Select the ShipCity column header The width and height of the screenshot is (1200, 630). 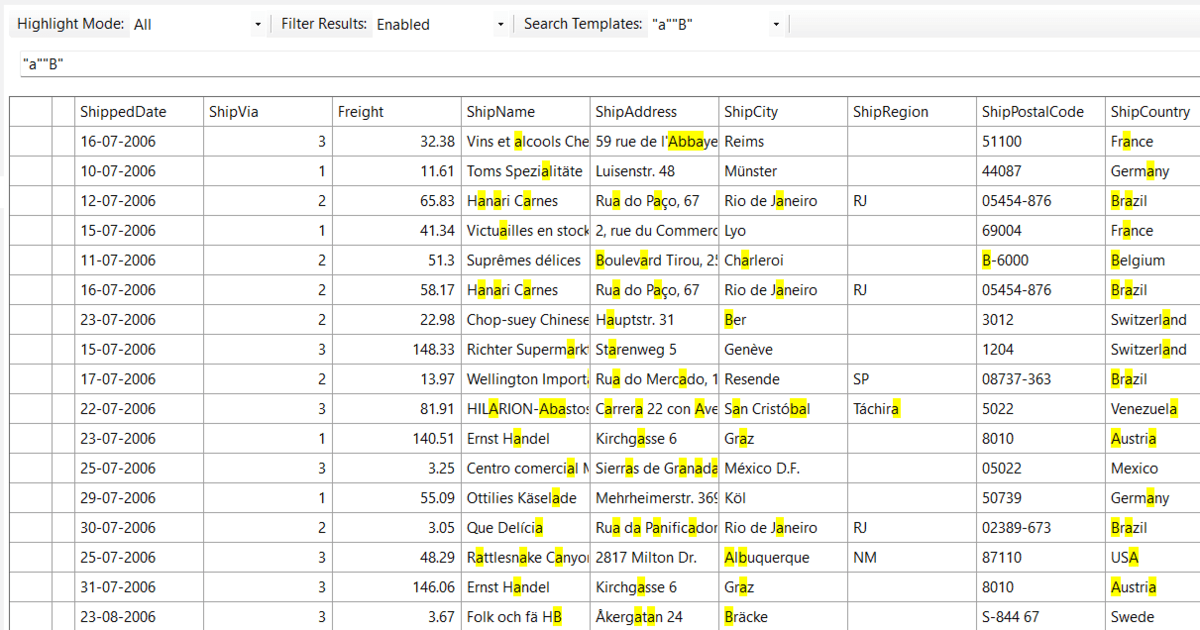780,111
